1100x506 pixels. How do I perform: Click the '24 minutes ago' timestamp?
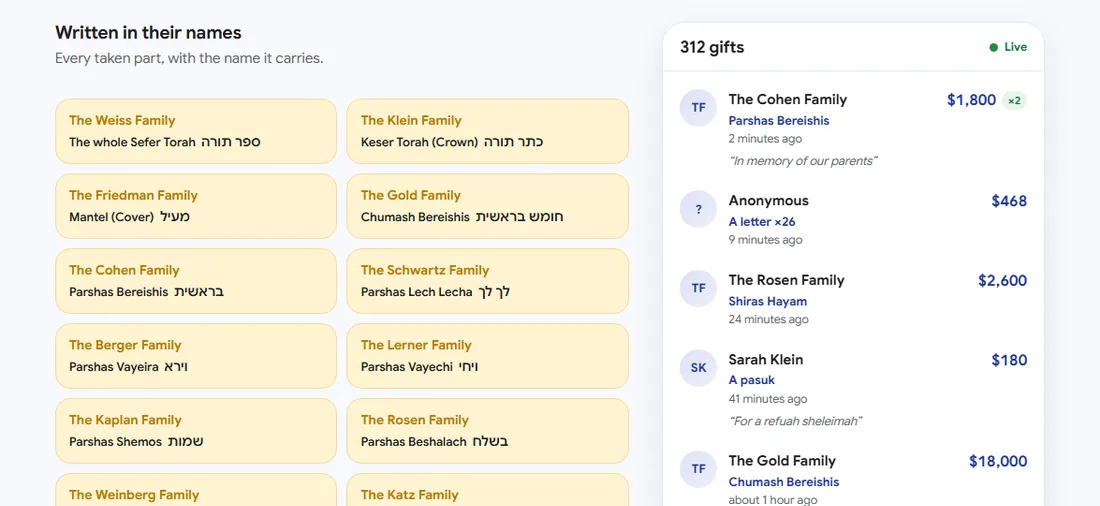tap(768, 319)
